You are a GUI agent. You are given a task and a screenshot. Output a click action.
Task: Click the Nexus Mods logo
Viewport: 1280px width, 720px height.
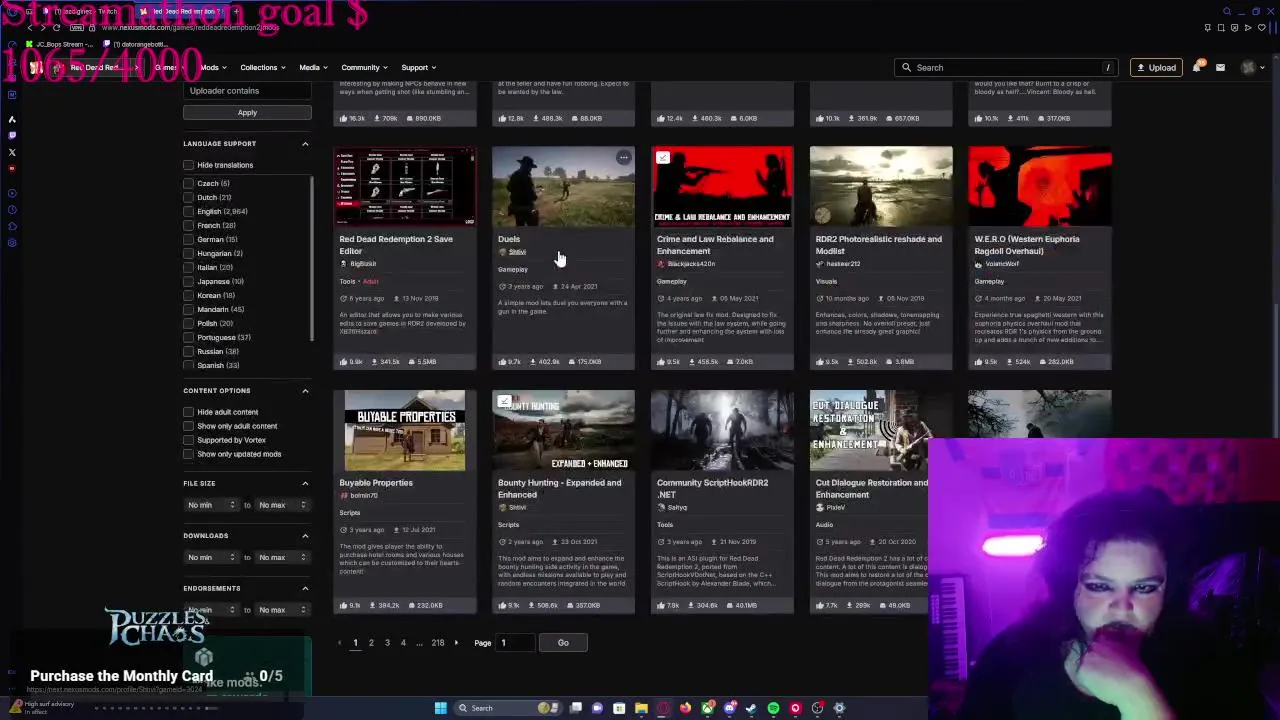point(36,67)
